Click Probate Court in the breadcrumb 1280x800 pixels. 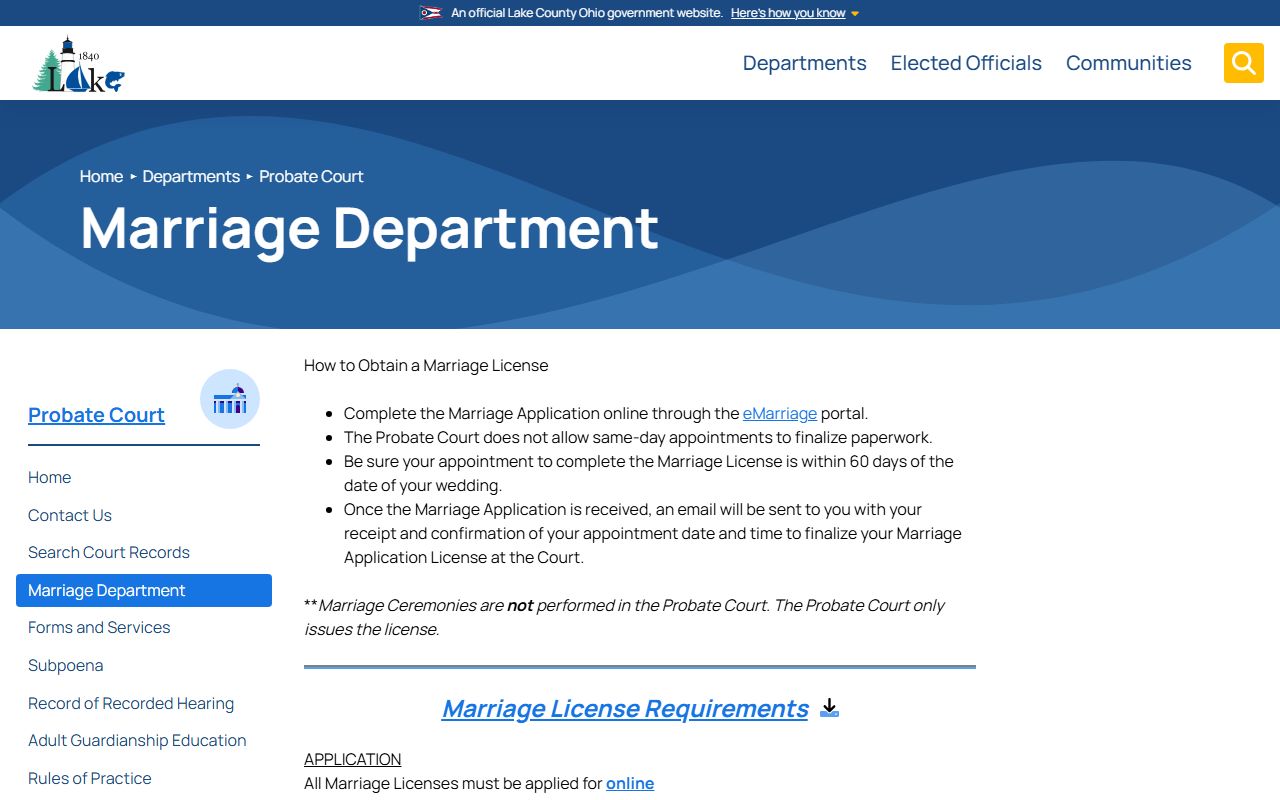pos(311,176)
